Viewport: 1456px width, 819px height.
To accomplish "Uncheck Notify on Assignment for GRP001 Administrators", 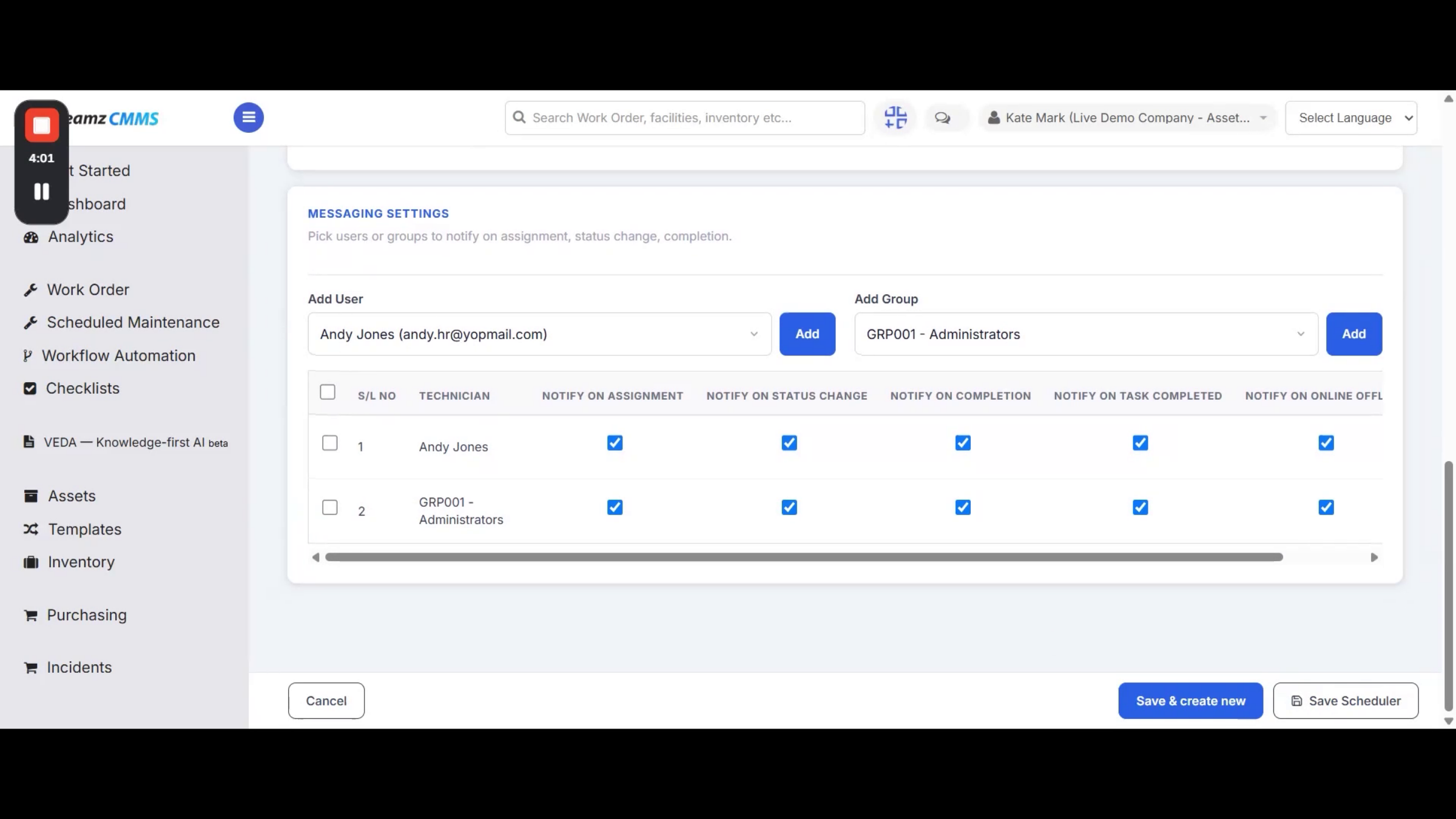I will point(615,507).
